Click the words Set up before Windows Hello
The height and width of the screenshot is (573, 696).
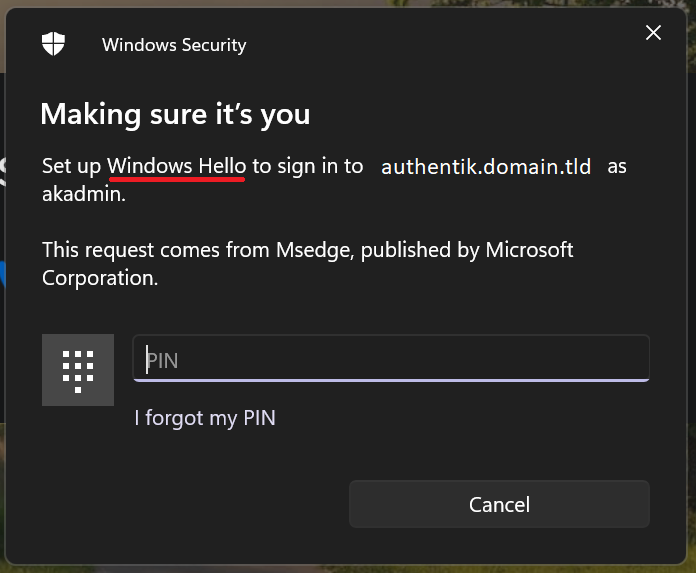coord(71,167)
